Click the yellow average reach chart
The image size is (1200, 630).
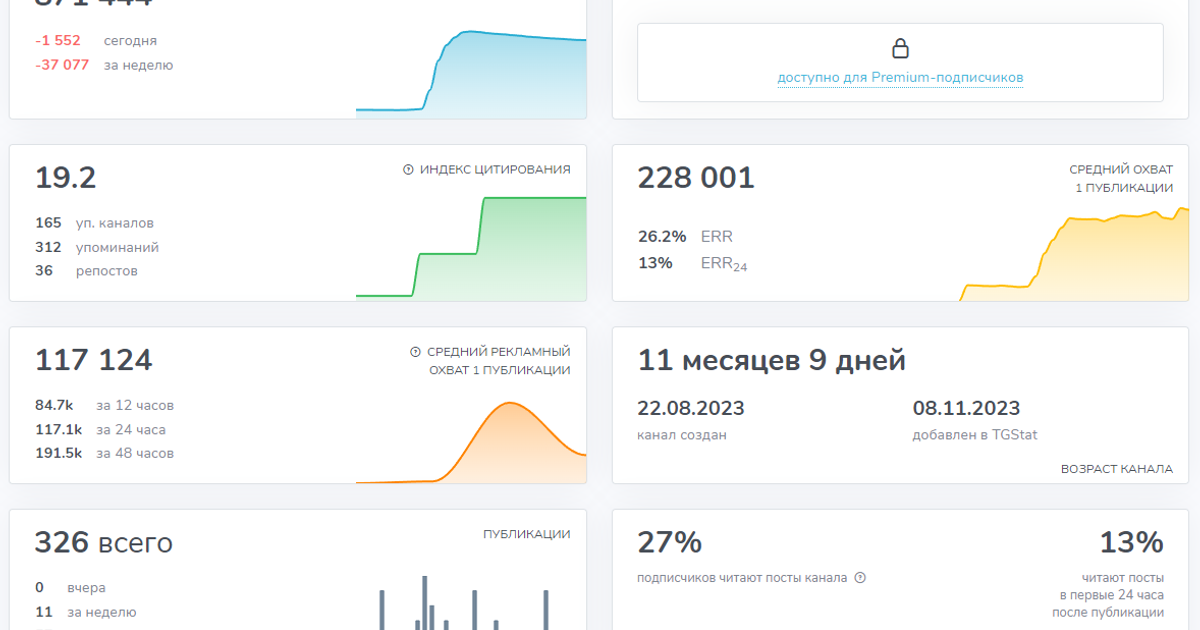pos(1074,254)
